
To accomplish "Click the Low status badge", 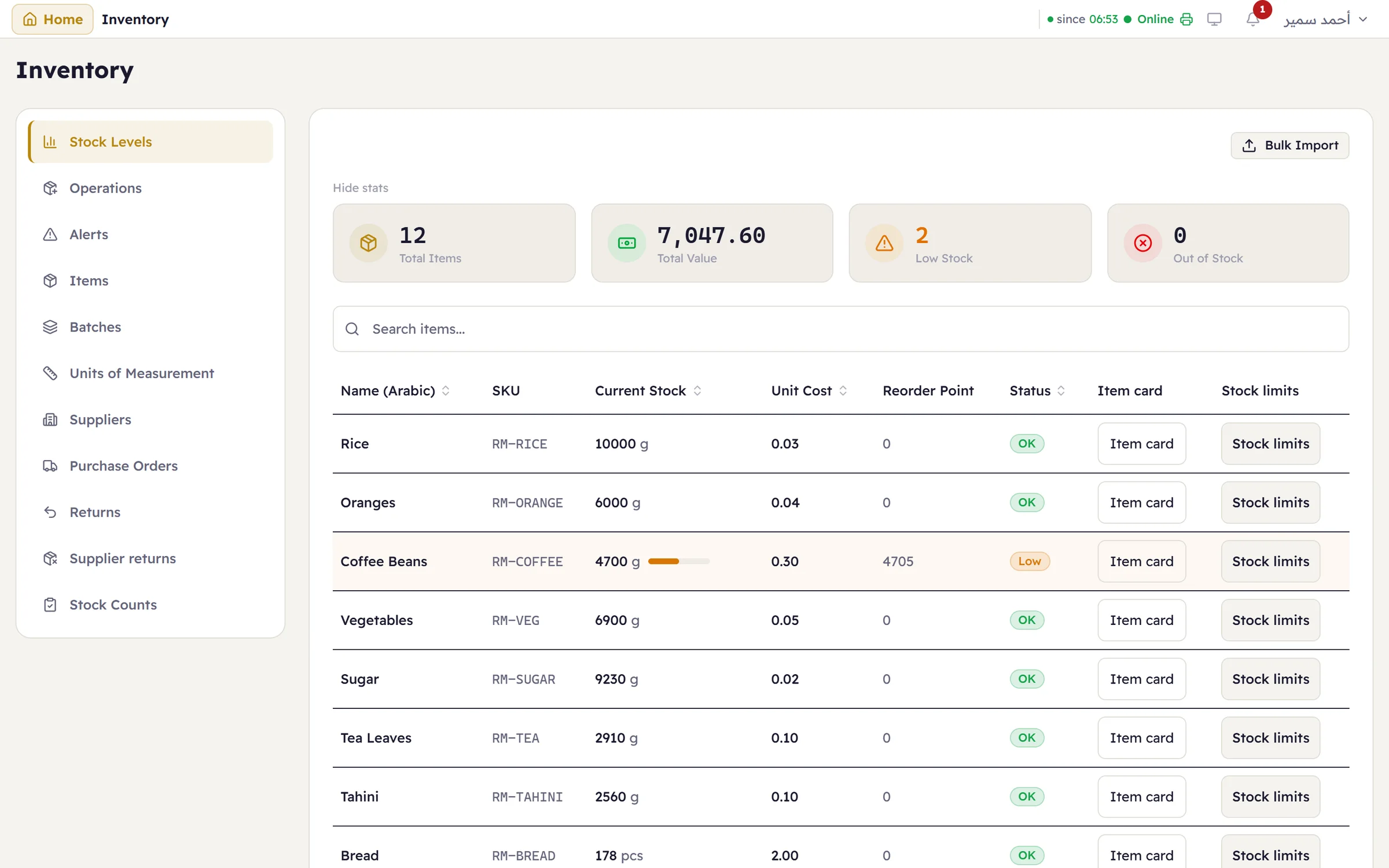I will point(1029,561).
